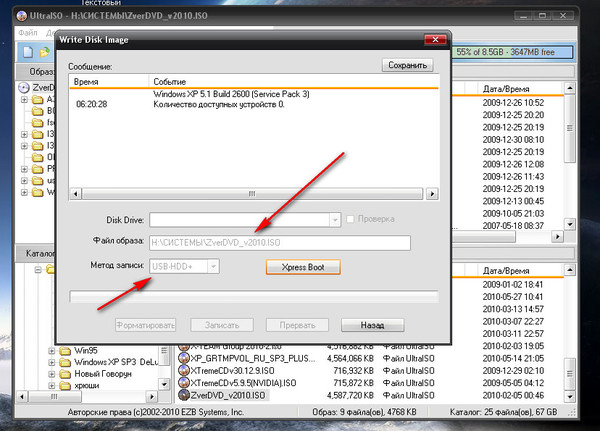600x431 pixels.
Task: Collapse the top node in Каталог tree
Action: (x=38, y=270)
